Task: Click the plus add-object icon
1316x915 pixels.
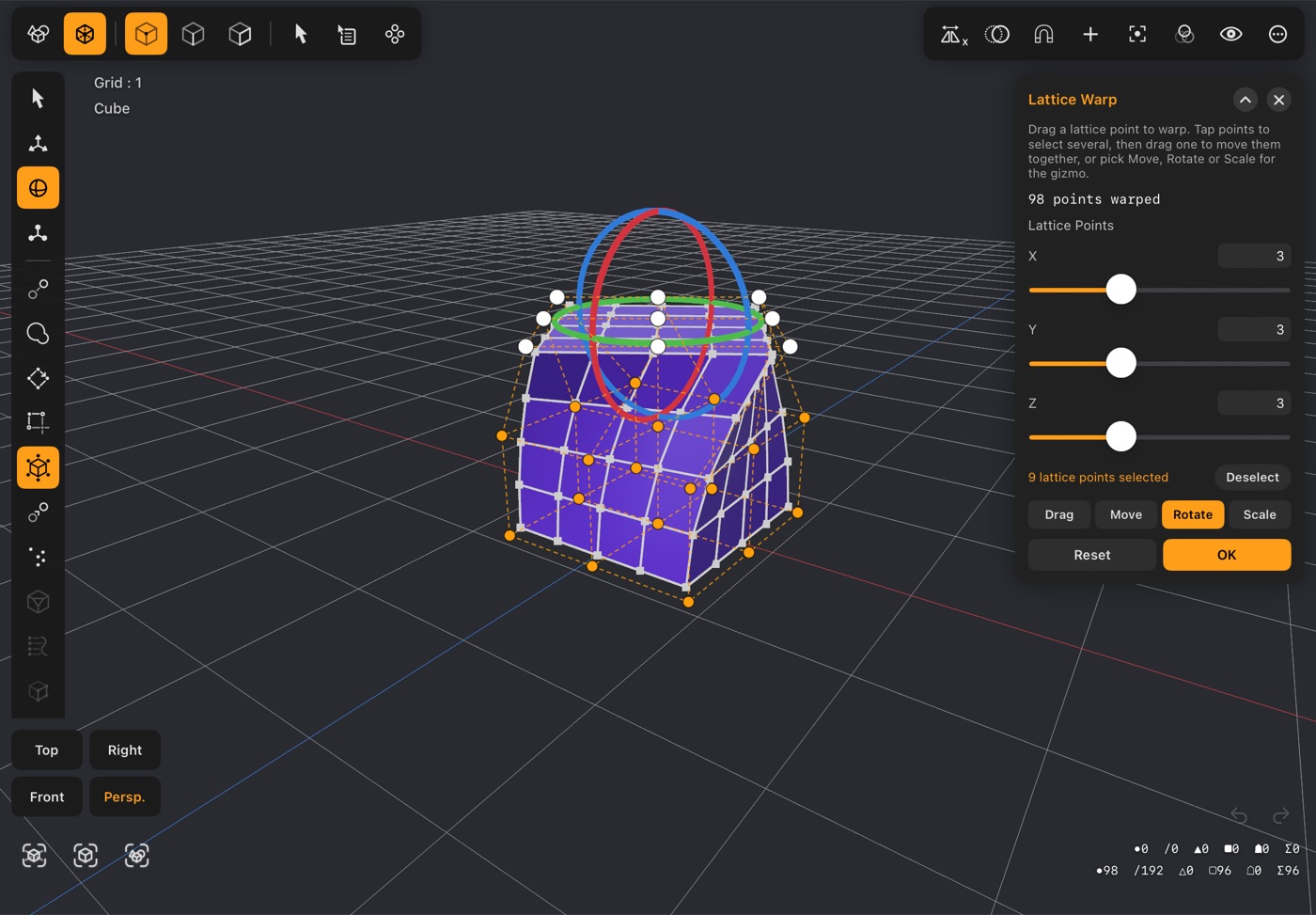Action: [x=1090, y=35]
